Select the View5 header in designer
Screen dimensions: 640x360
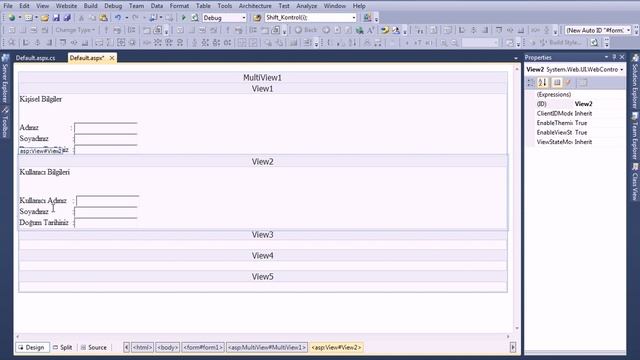(262, 277)
